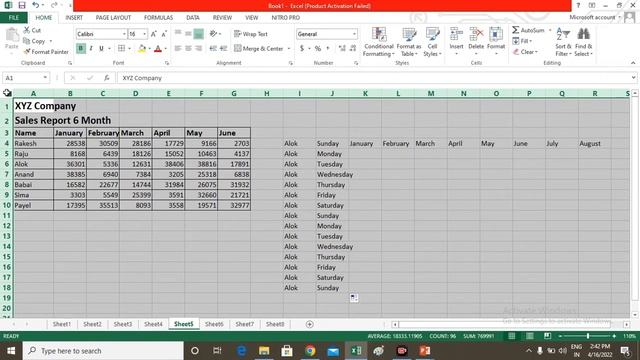This screenshot has width=640, height=360.
Task: Toggle Wrap Text
Action: click(x=251, y=34)
